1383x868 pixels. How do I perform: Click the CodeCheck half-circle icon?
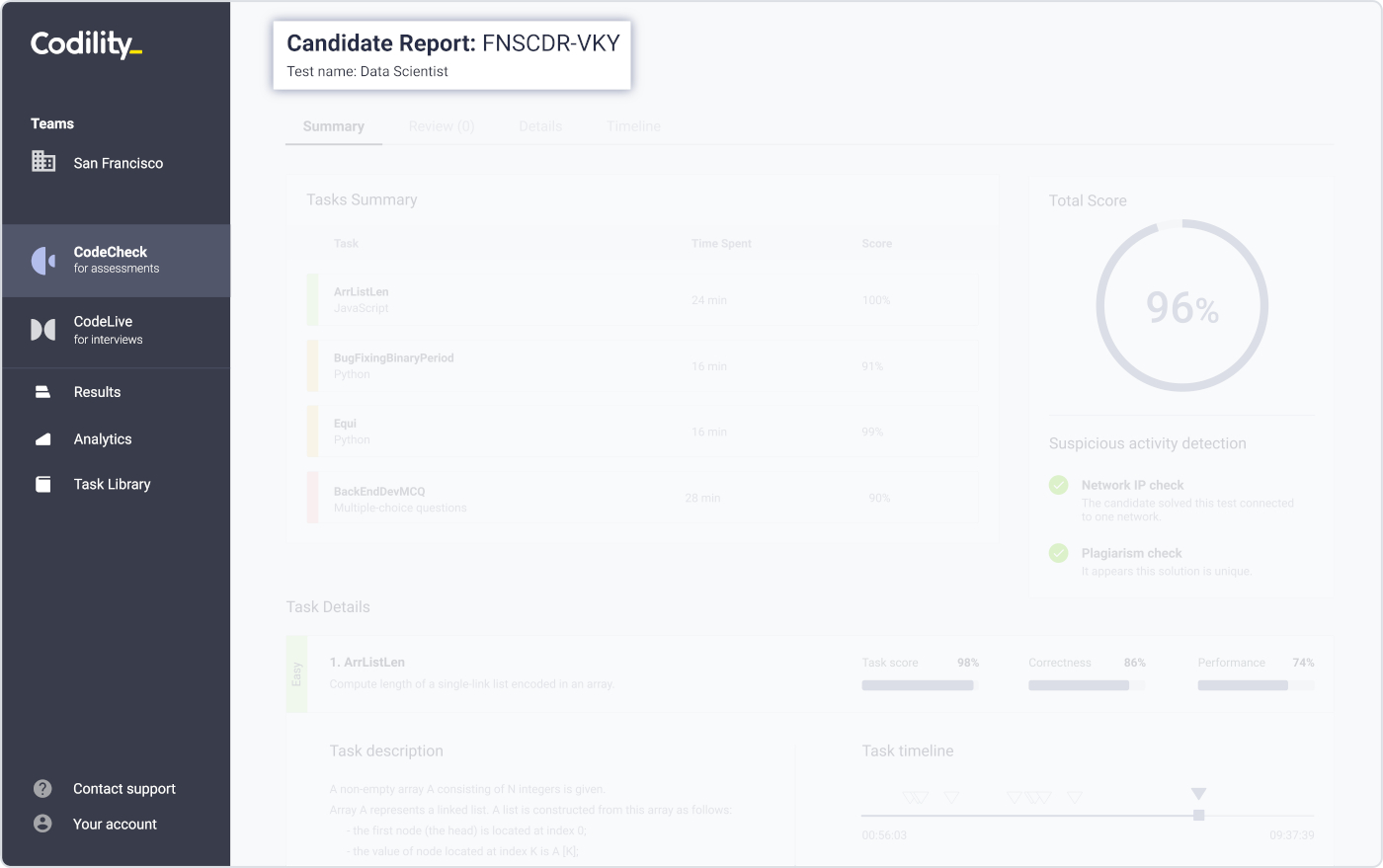click(43, 261)
